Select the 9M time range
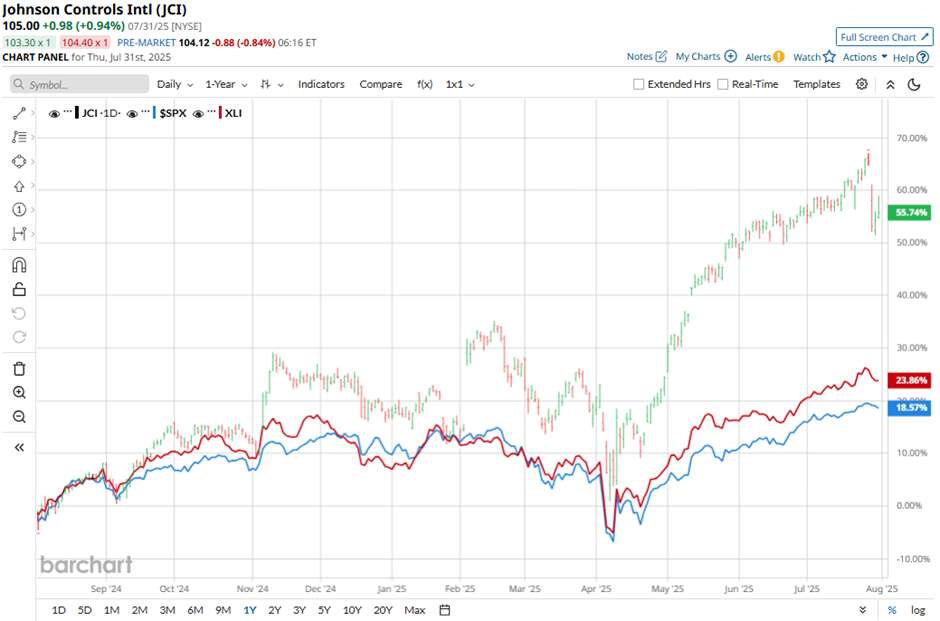The height and width of the screenshot is (621, 940). coord(223,610)
